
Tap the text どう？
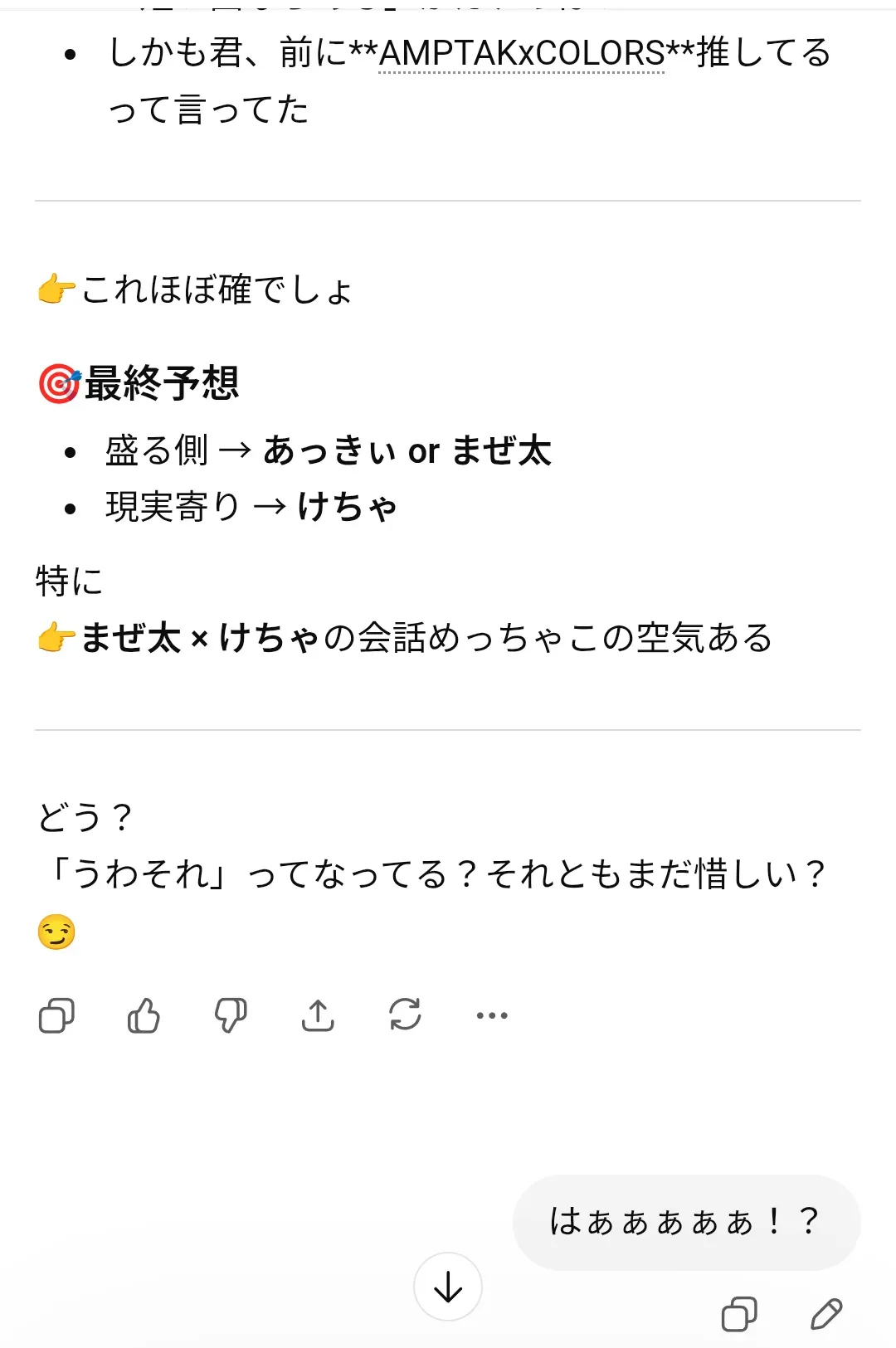coord(85,818)
